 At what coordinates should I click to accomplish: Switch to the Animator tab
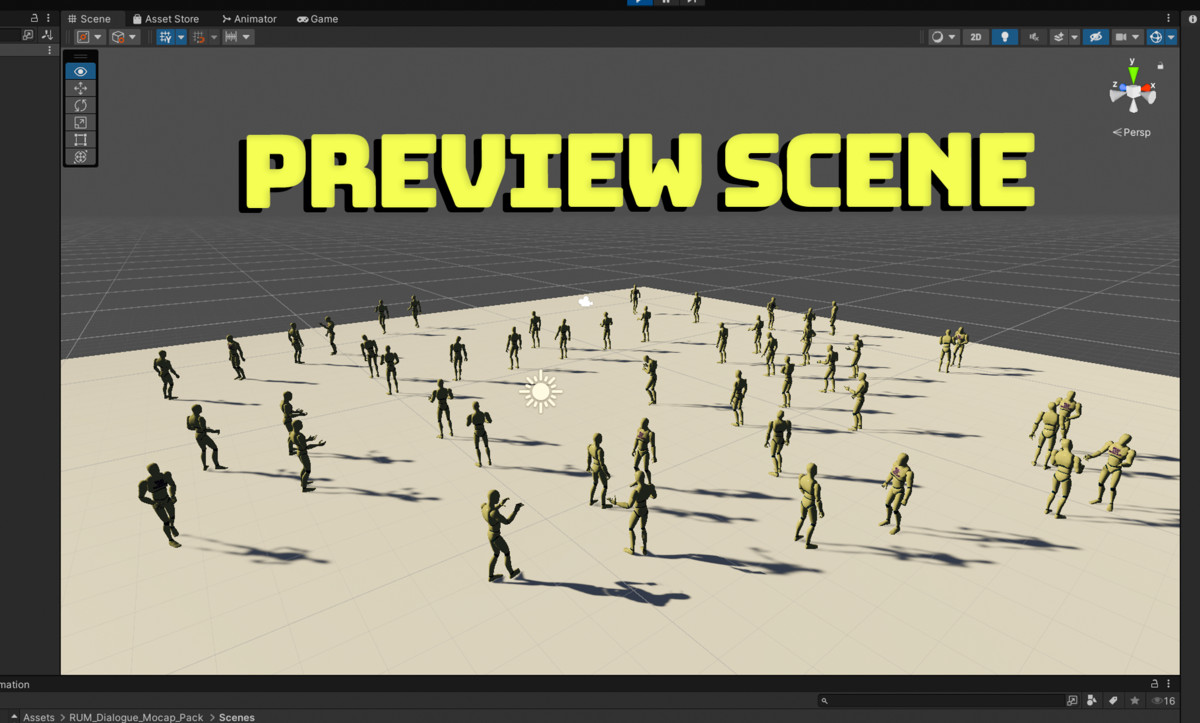click(x=249, y=18)
